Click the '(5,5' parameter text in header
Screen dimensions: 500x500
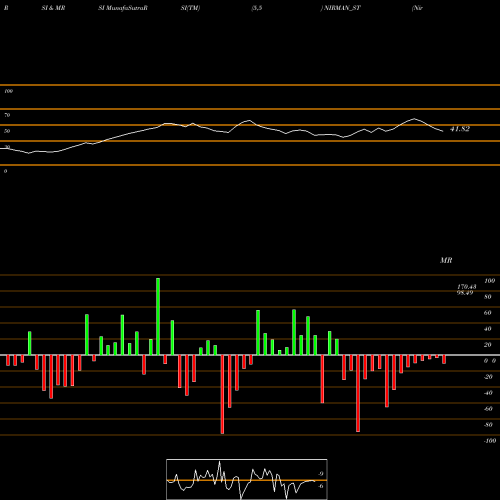(x=257, y=8)
